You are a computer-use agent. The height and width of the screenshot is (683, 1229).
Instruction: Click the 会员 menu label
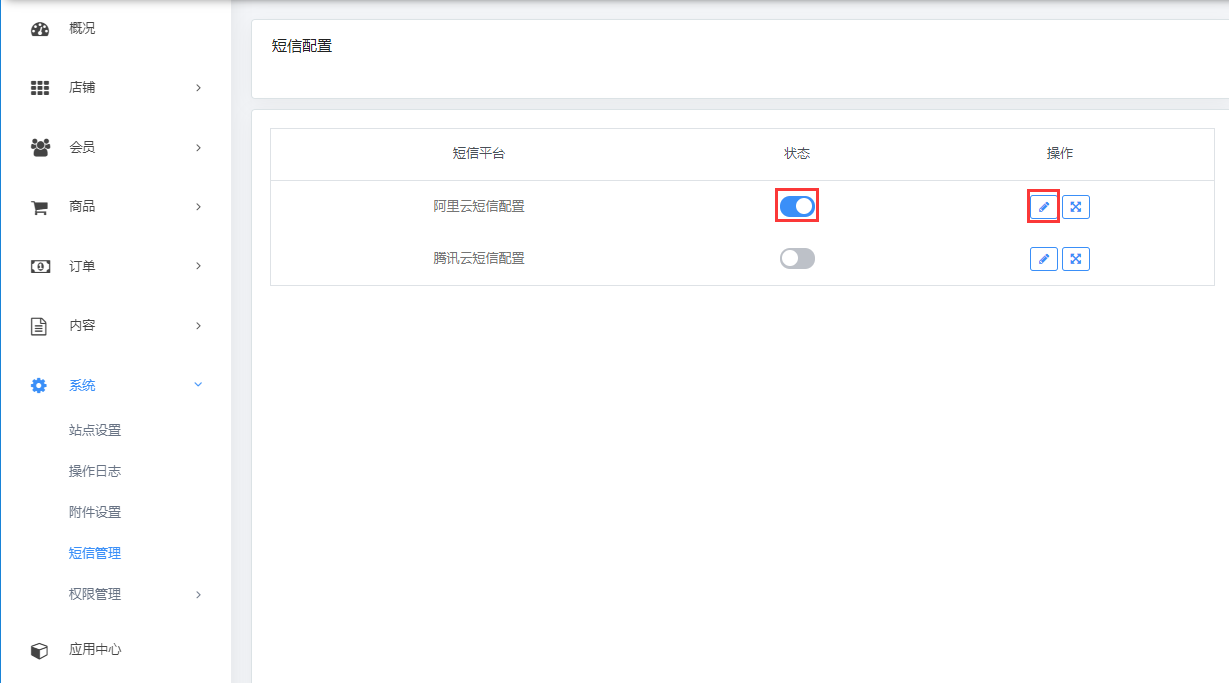[x=82, y=148]
